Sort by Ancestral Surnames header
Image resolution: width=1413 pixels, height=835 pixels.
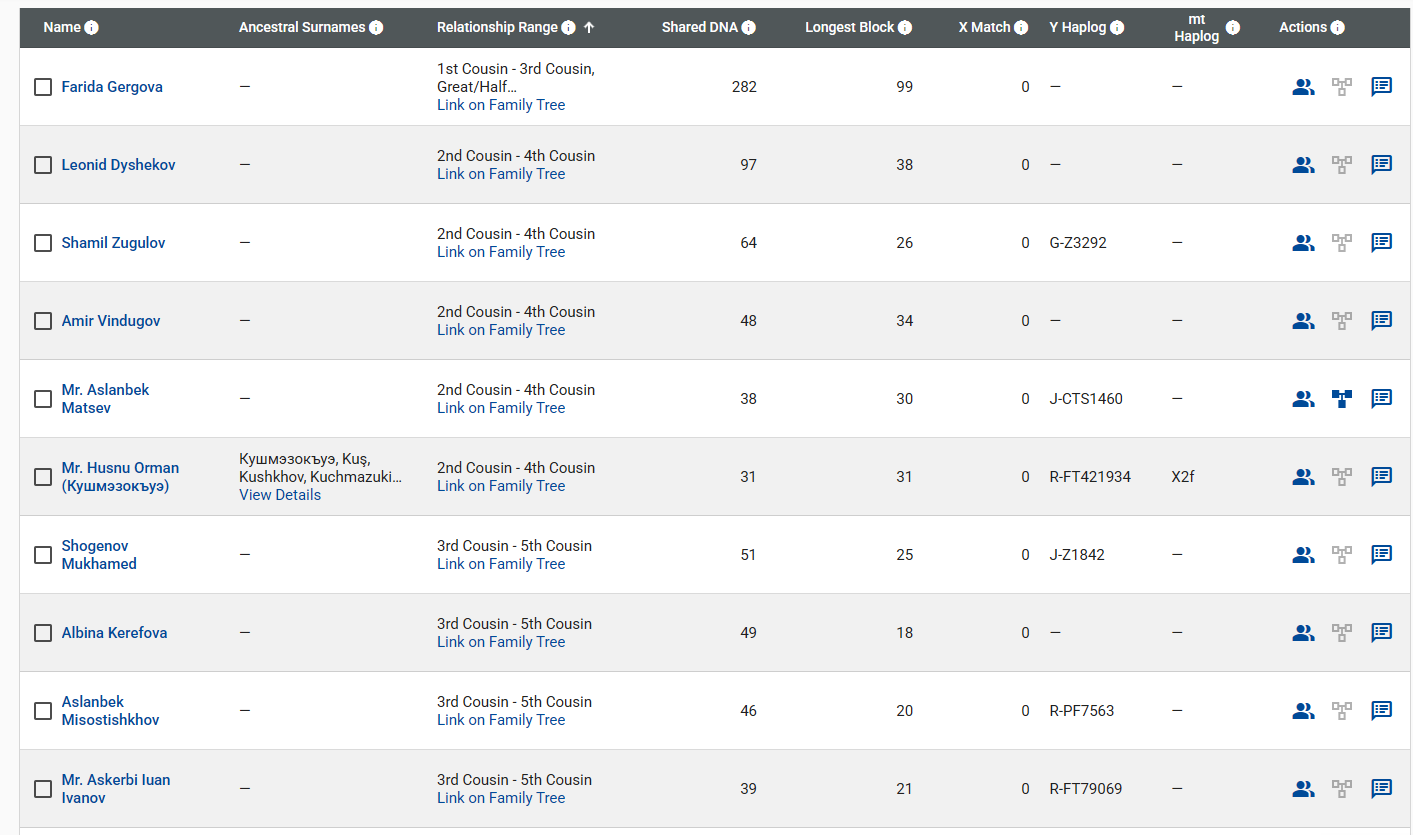click(x=302, y=28)
